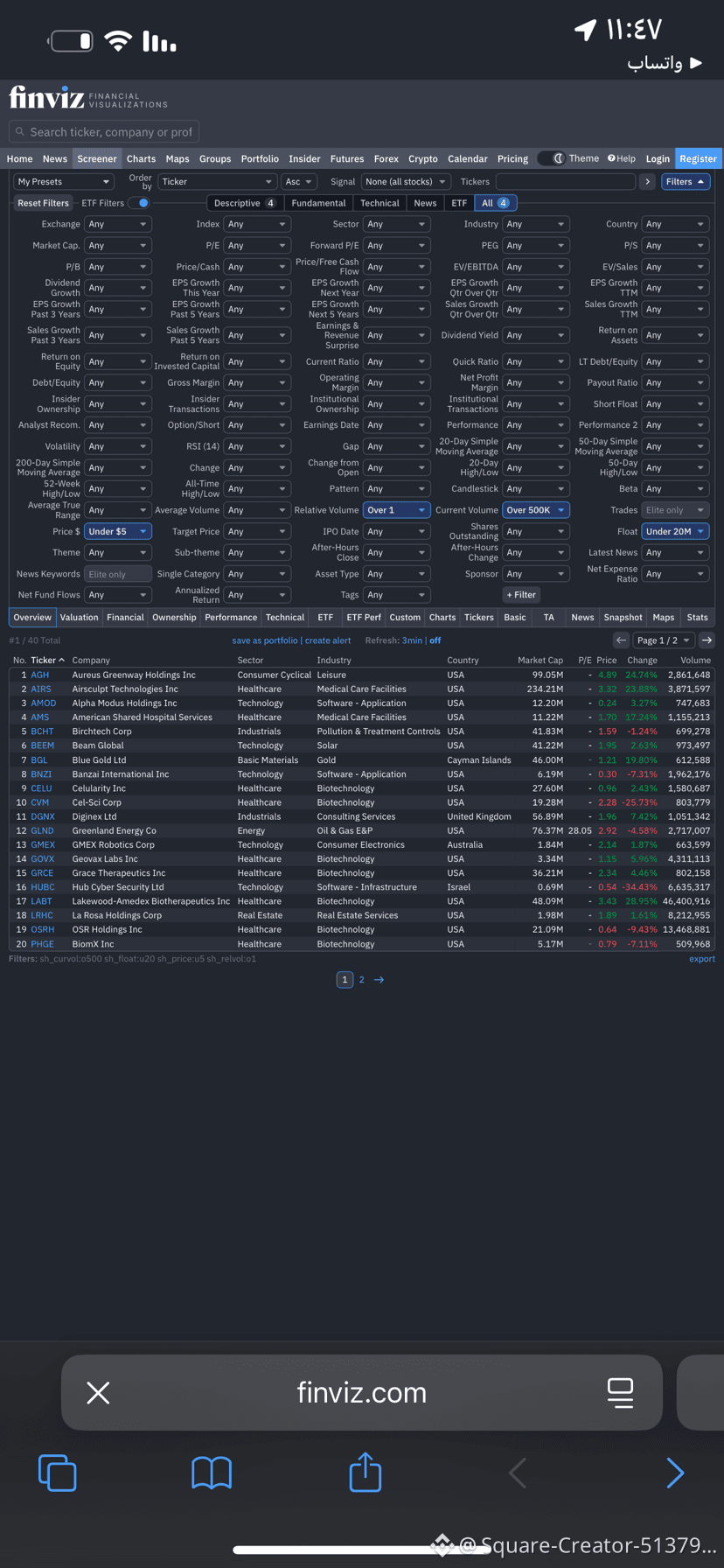This screenshot has width=724, height=1568.
Task: Click the Register button
Action: [698, 158]
